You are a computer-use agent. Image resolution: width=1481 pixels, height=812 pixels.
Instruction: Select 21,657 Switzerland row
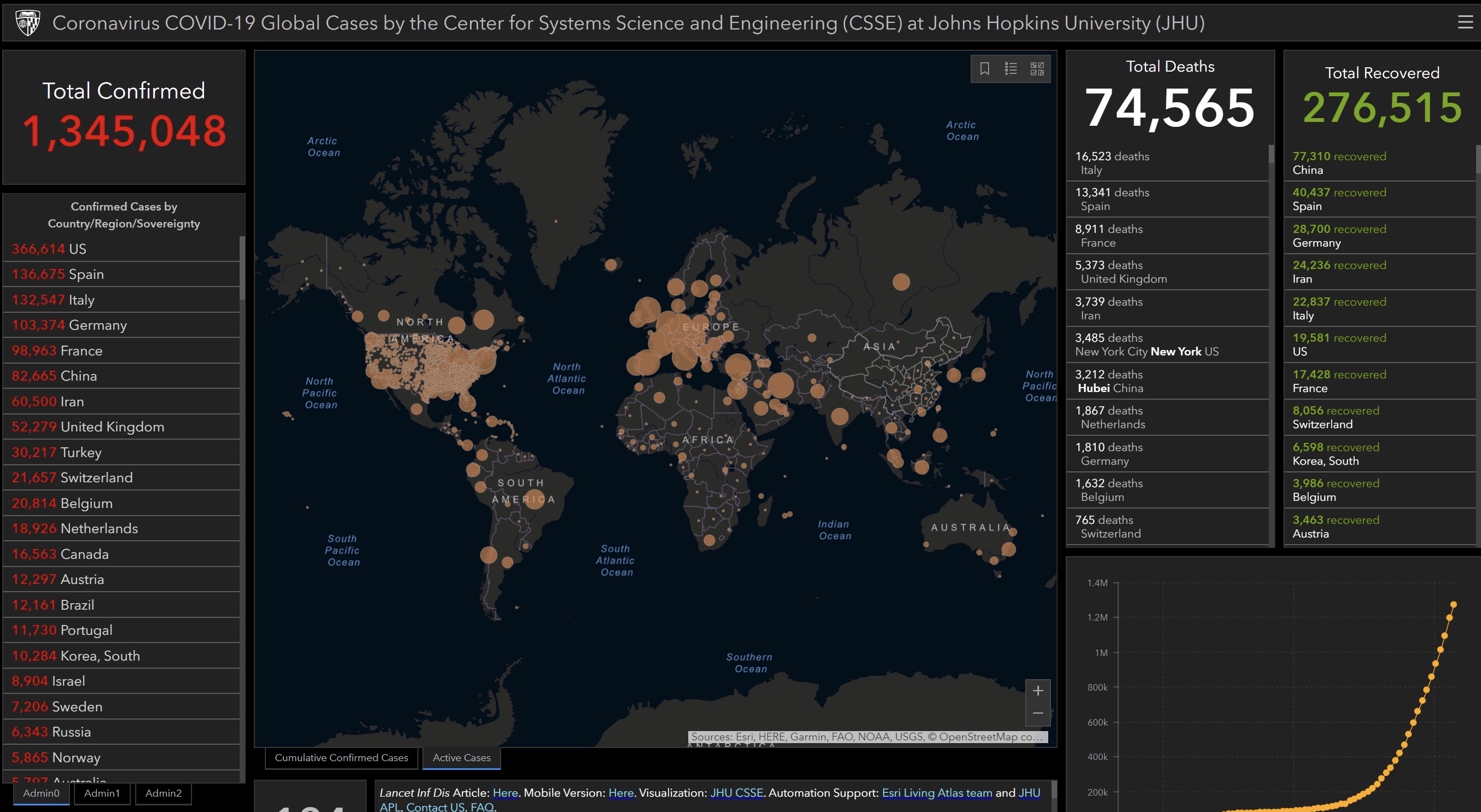tap(121, 477)
